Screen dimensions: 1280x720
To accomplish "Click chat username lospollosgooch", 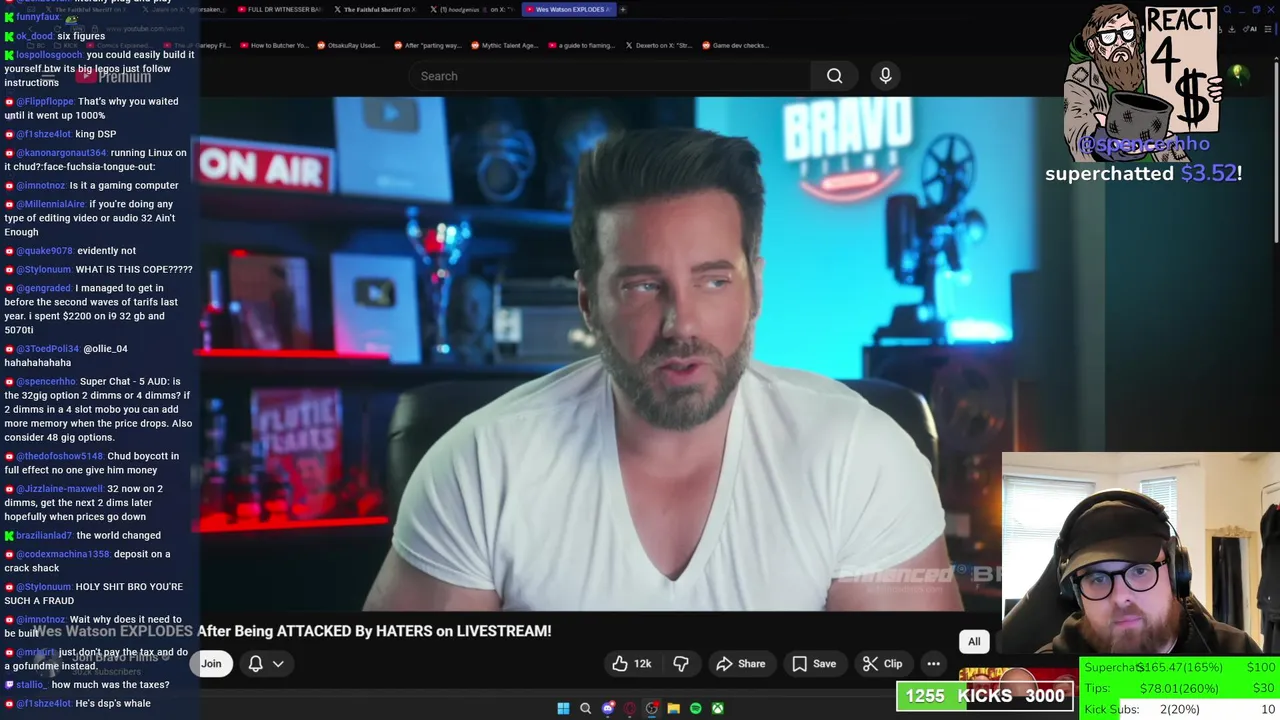I will click(x=50, y=55).
